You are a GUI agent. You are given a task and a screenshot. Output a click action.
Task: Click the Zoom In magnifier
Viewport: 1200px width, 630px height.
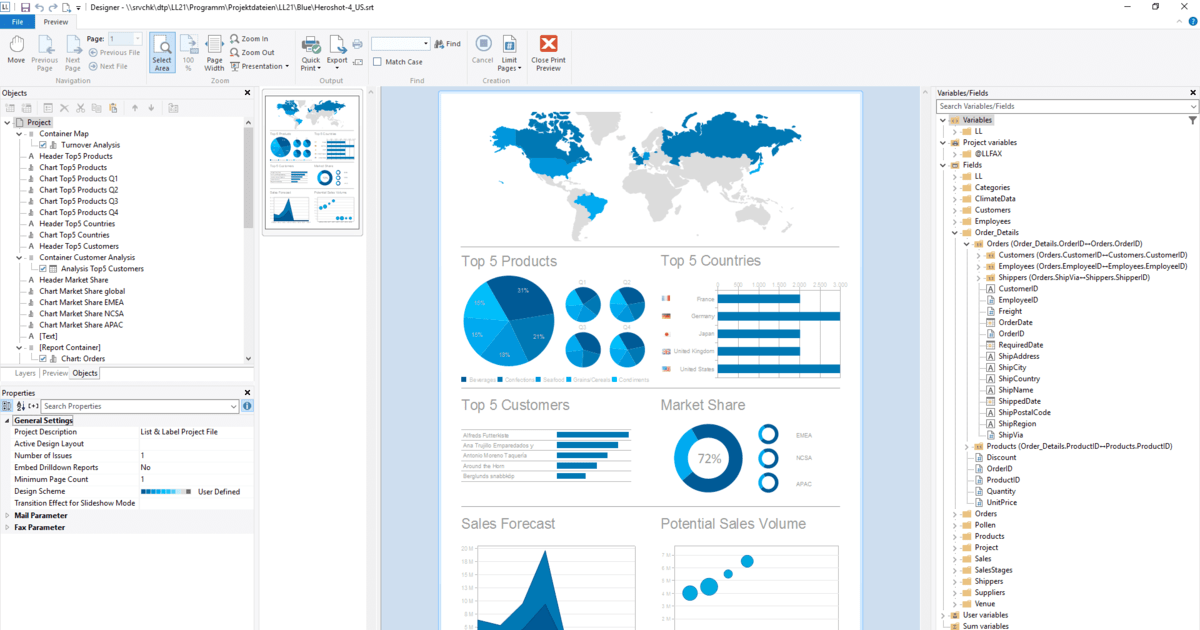(249, 39)
